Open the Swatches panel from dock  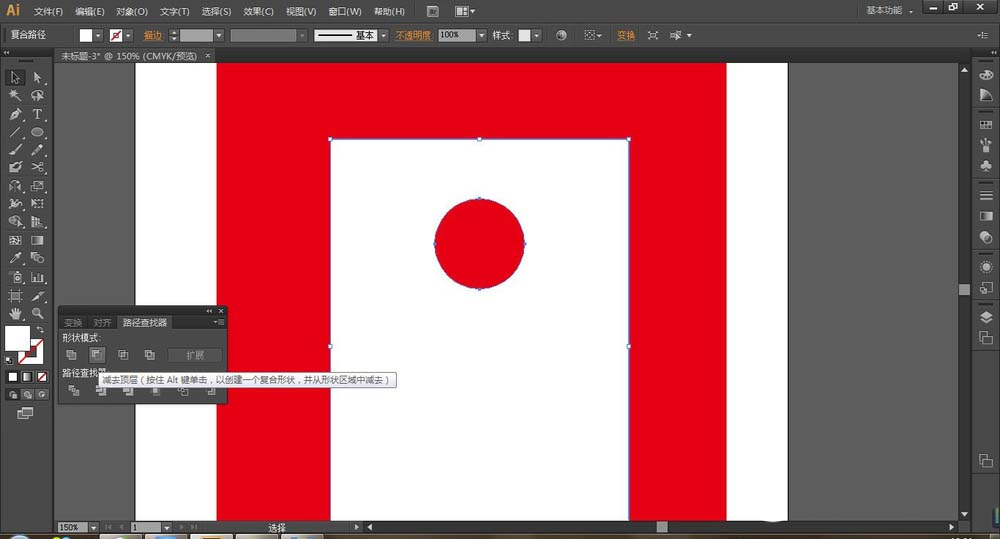(x=986, y=124)
